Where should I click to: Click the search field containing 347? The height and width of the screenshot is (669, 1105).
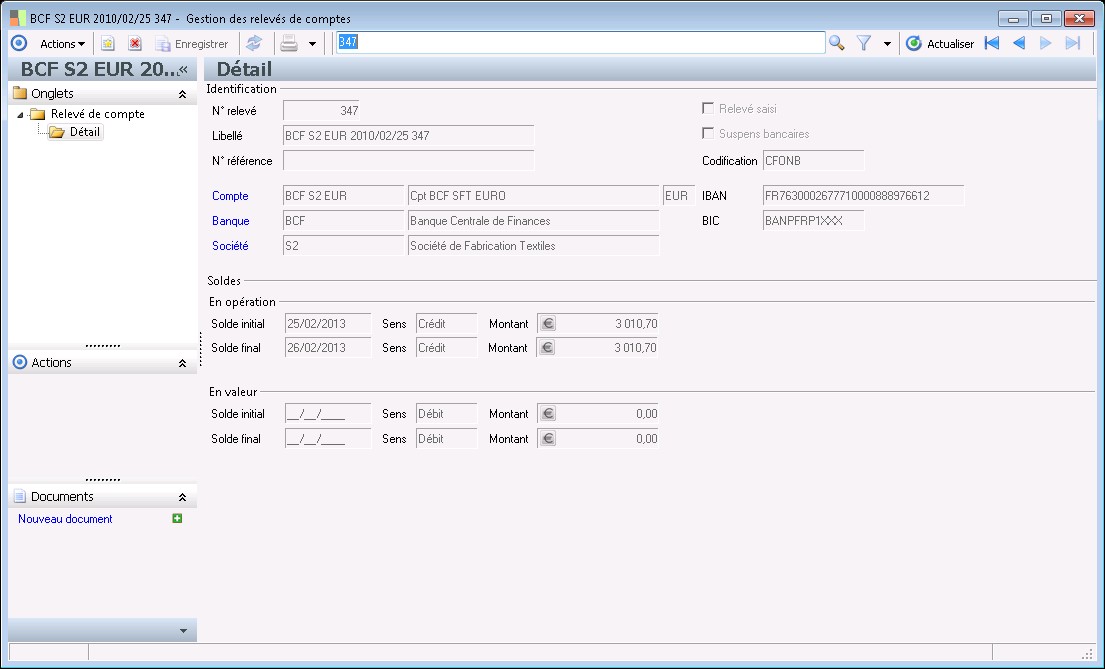(580, 42)
